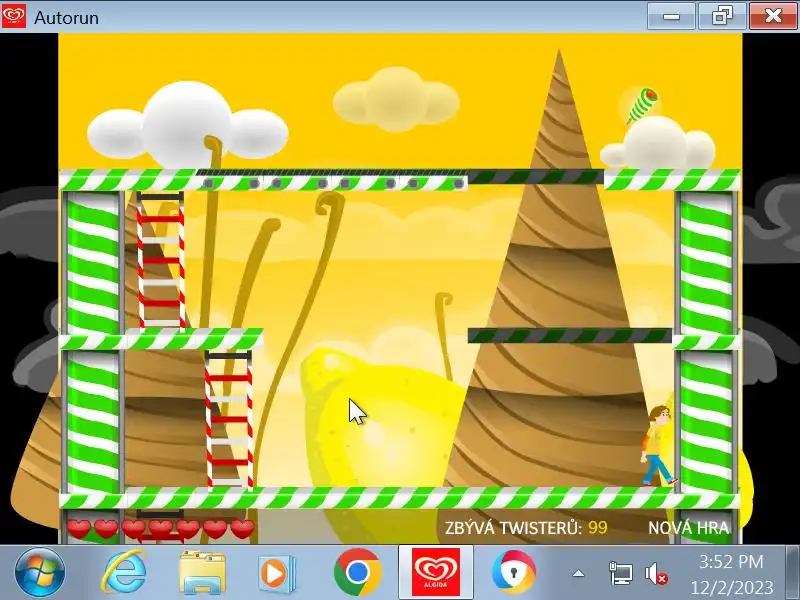
Task: Open Windows Explorer folder icon in taskbar
Action: point(203,572)
